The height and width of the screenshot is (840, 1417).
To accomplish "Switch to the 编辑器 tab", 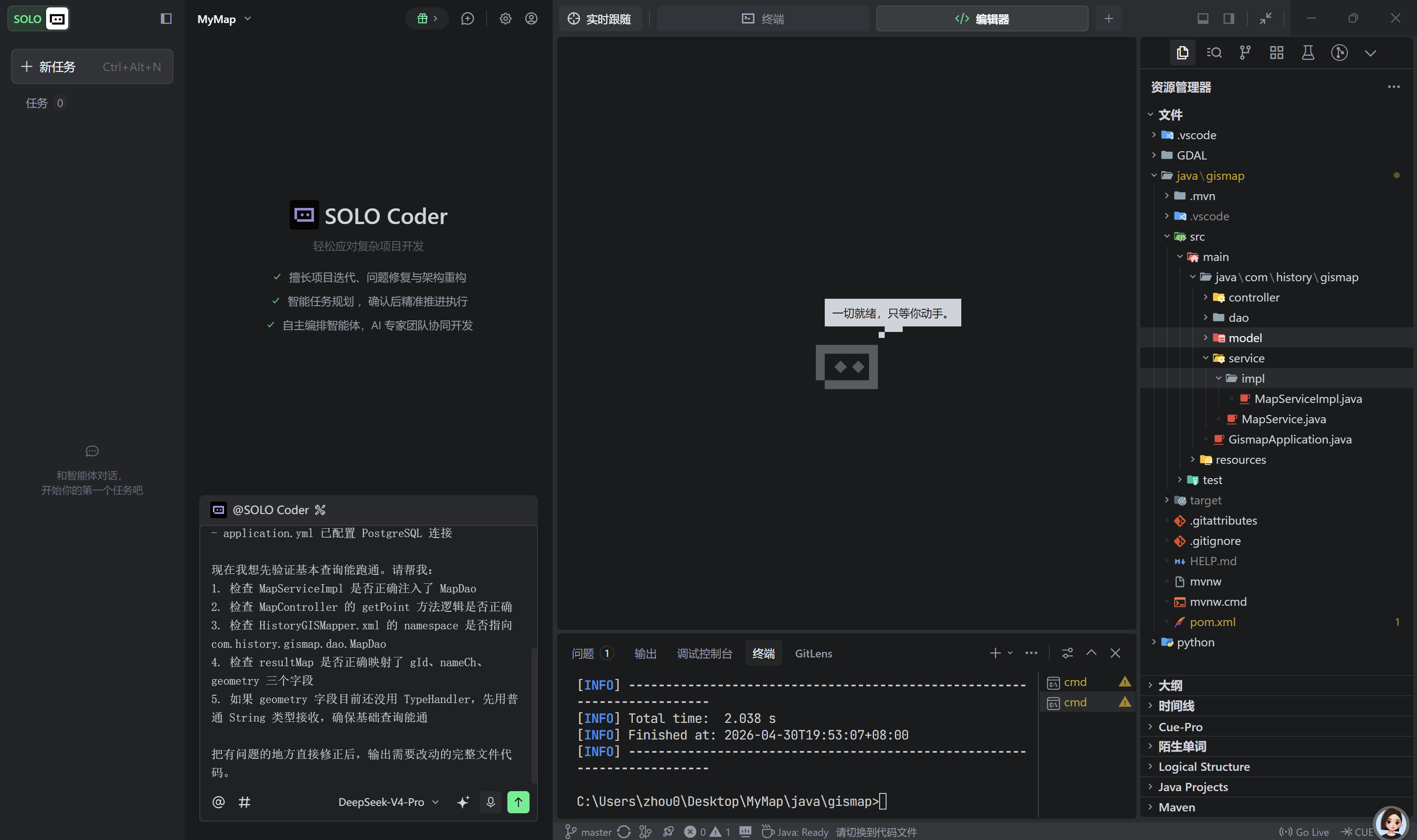I will 982,19.
